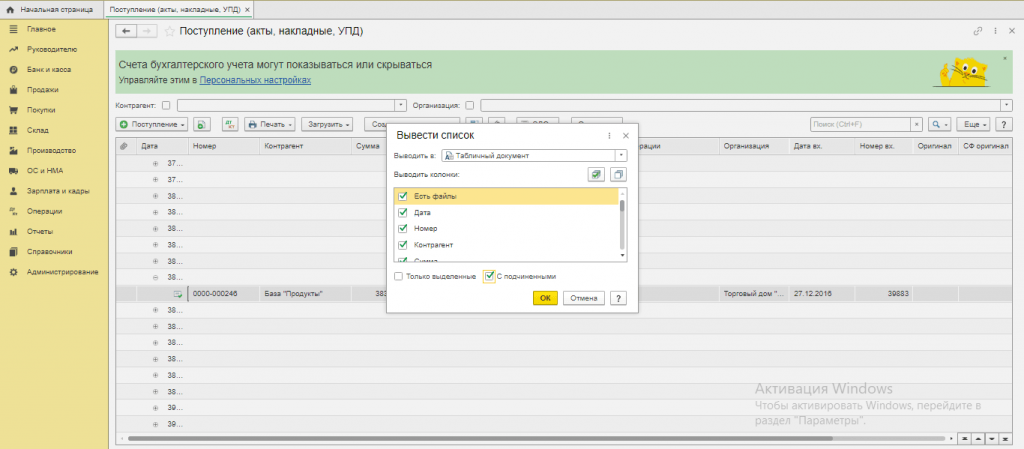Open the Персональных настройках link
This screenshot has width=1024, height=449.
pyautogui.click(x=256, y=79)
